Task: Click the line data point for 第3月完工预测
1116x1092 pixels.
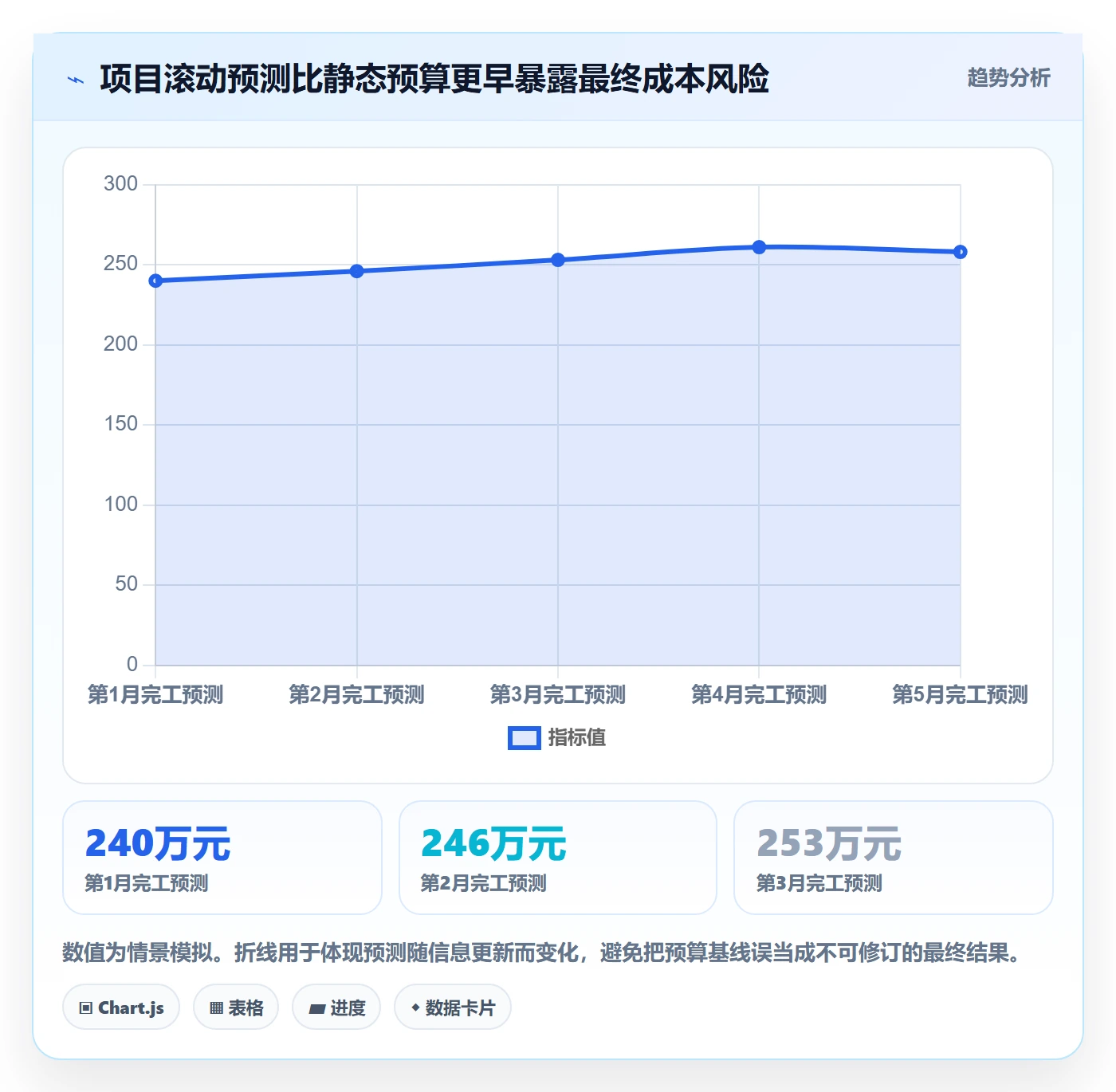Action: point(558,260)
